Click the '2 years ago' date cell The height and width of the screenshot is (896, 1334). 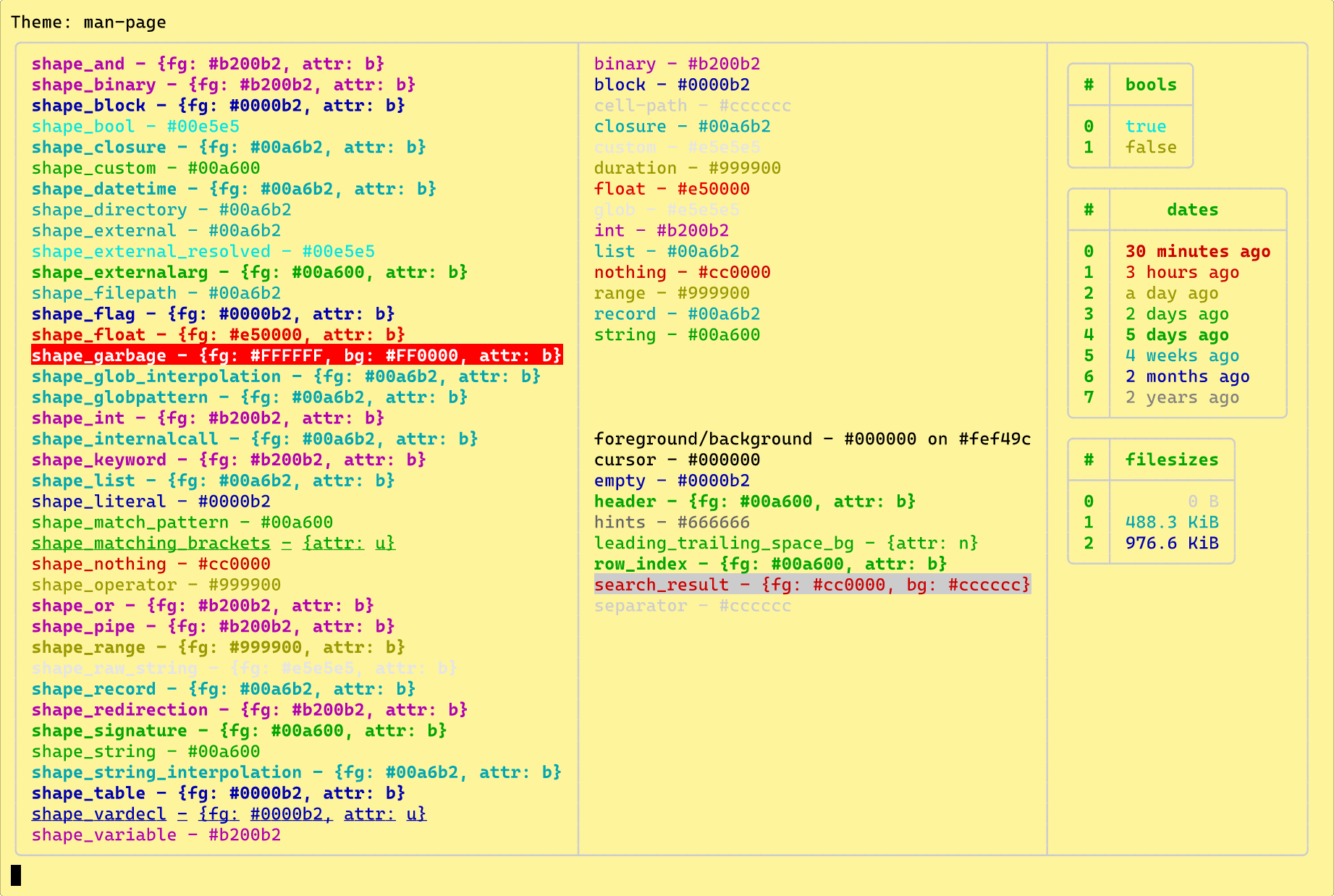(x=1182, y=397)
